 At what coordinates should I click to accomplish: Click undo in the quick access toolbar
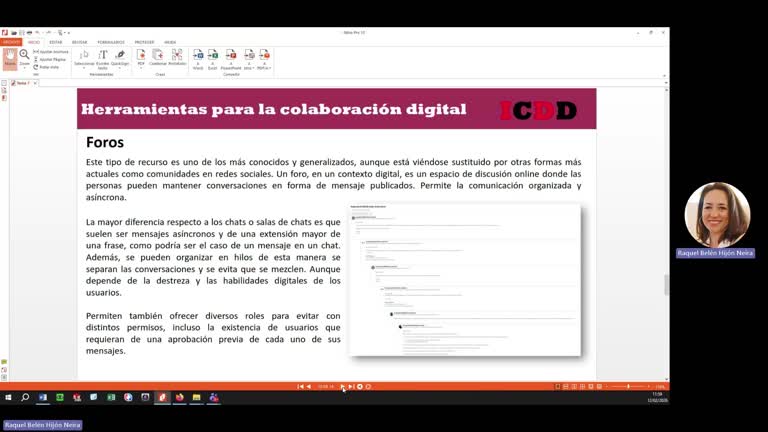38,33
